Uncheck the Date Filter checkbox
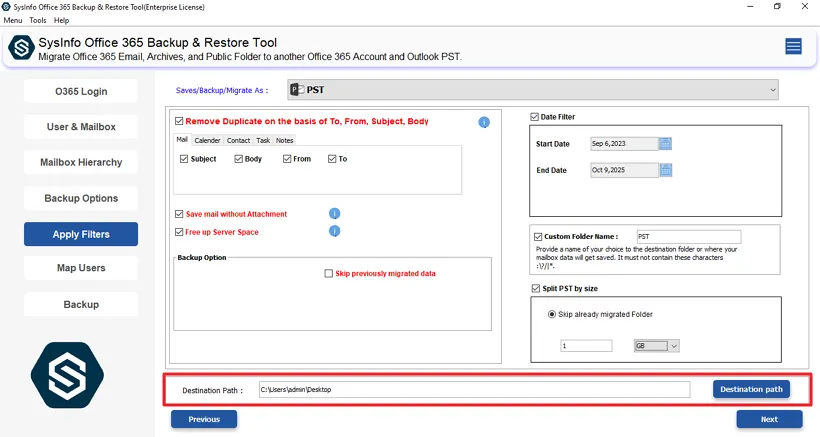The width and height of the screenshot is (820, 437). pyautogui.click(x=535, y=117)
